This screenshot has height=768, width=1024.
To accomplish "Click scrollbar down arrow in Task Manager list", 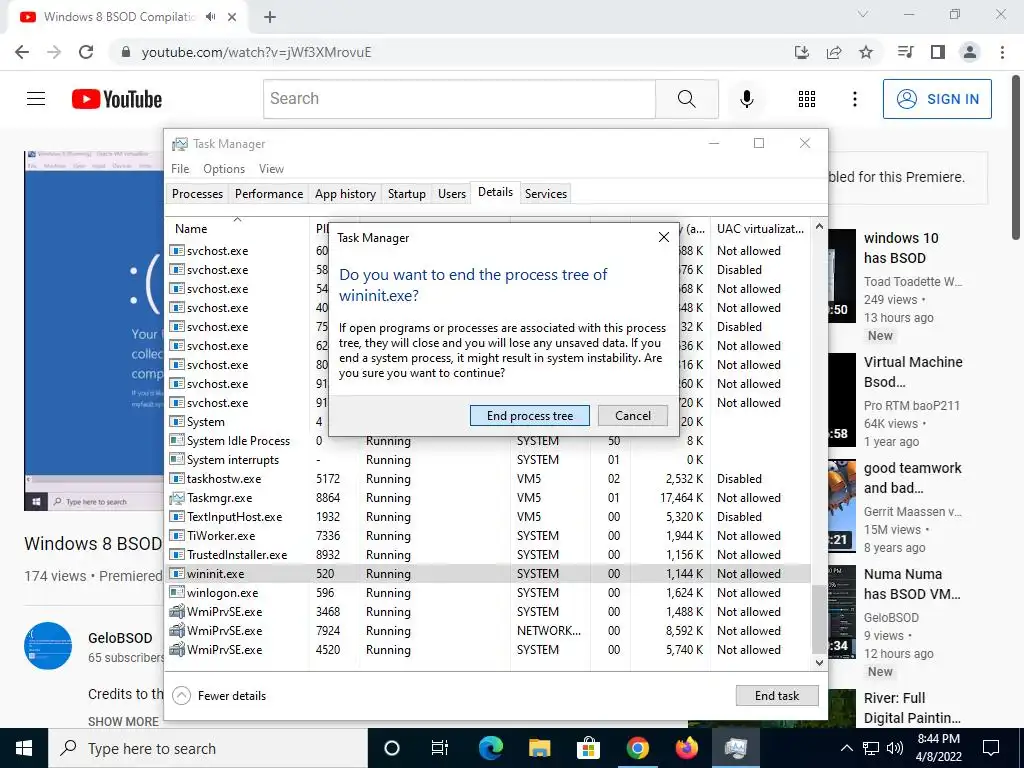I will [820, 662].
